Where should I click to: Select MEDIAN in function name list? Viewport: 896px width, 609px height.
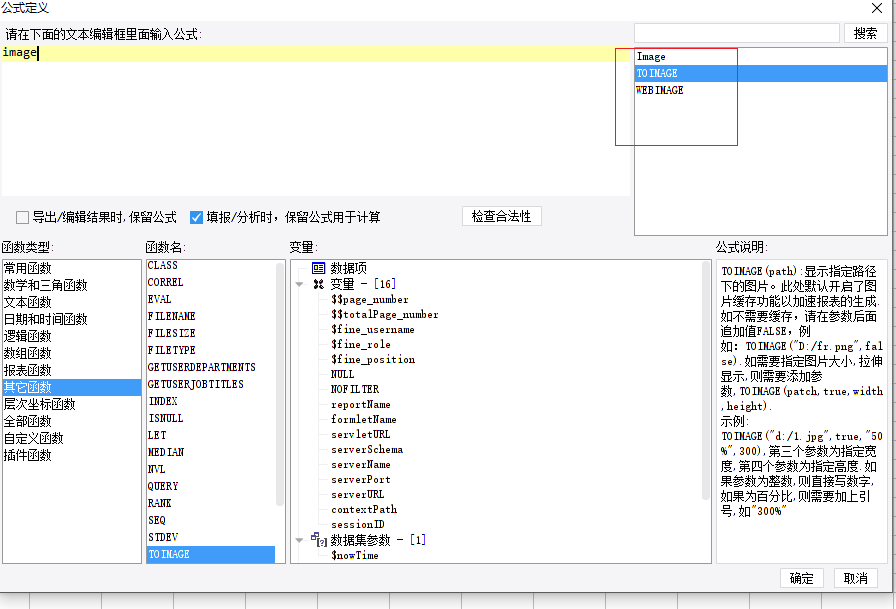pos(211,452)
